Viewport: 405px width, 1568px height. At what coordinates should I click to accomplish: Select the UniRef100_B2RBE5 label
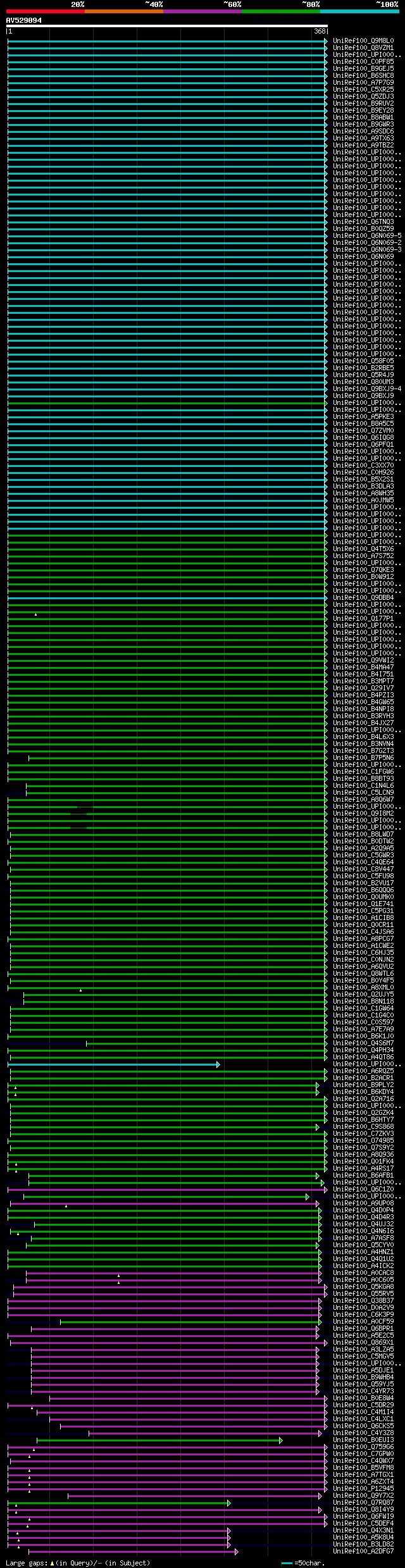(363, 368)
